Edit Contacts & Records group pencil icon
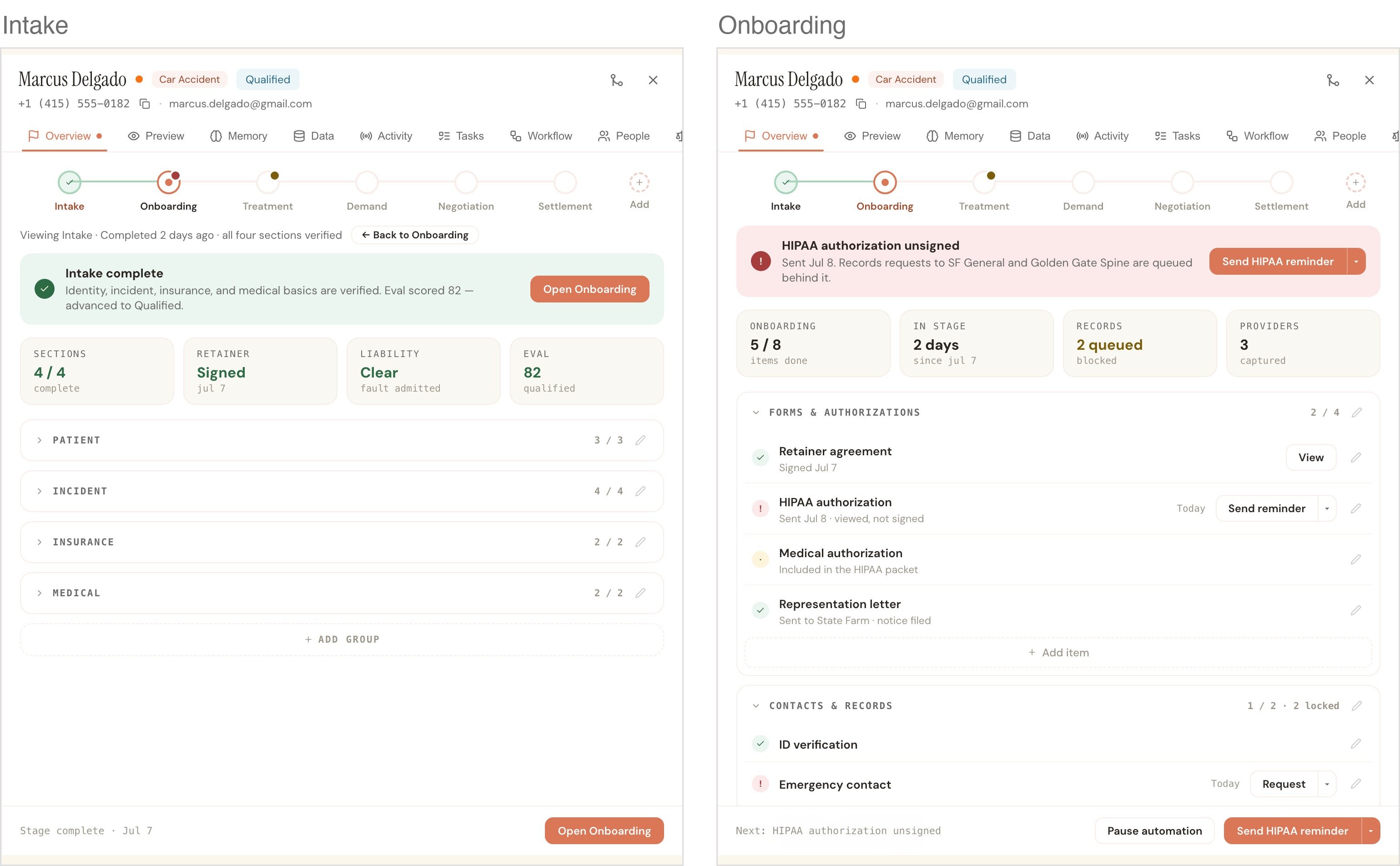This screenshot has width=1400, height=866. point(1356,705)
